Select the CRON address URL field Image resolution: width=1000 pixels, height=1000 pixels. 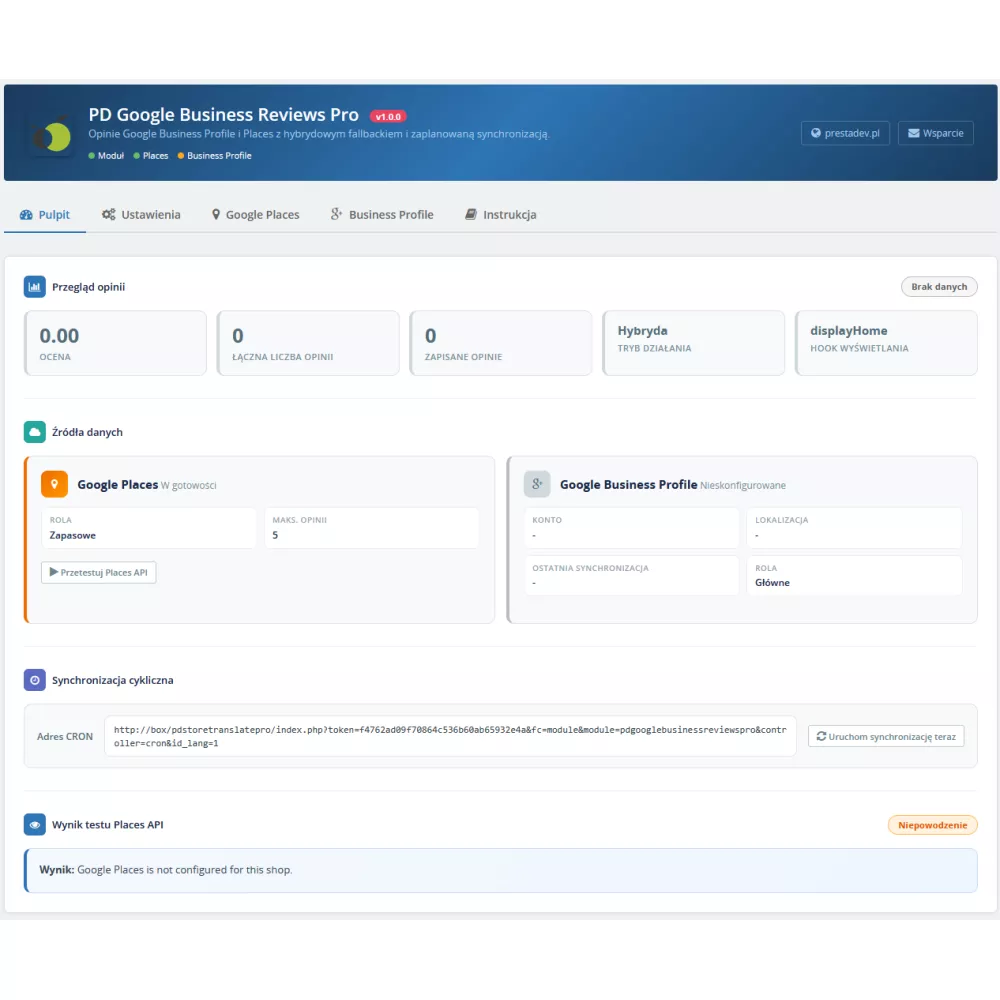(450, 736)
